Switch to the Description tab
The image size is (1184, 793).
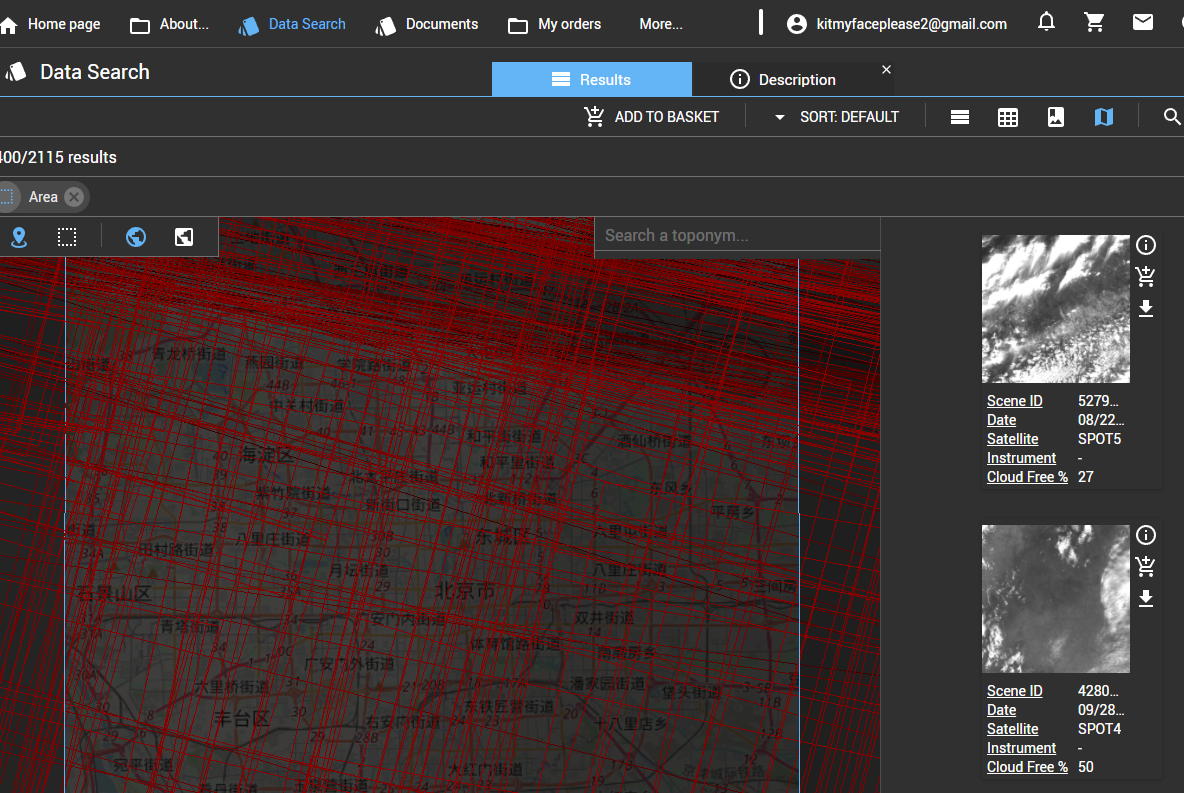click(783, 79)
